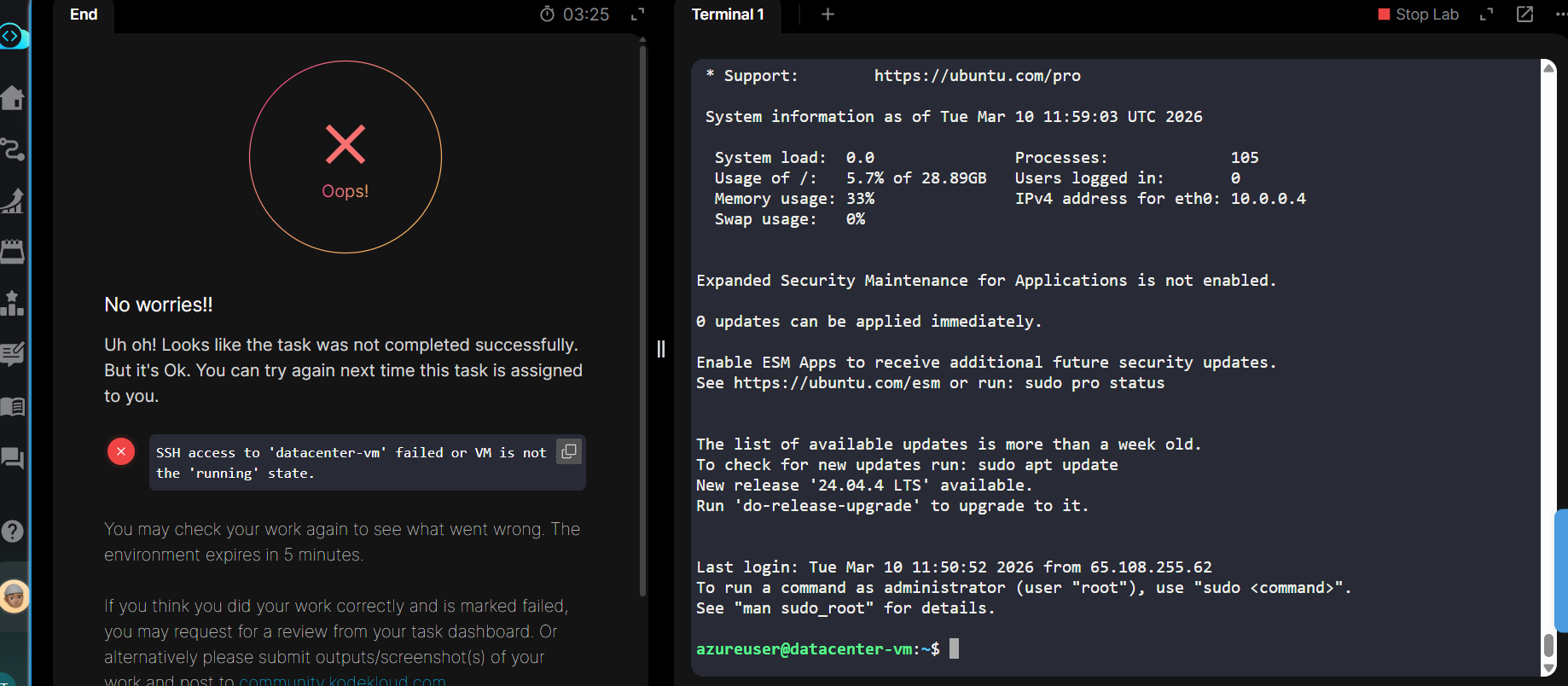Screen dimensions: 1568x686
Task: Click the panel divider resize handle
Action: coord(661,349)
